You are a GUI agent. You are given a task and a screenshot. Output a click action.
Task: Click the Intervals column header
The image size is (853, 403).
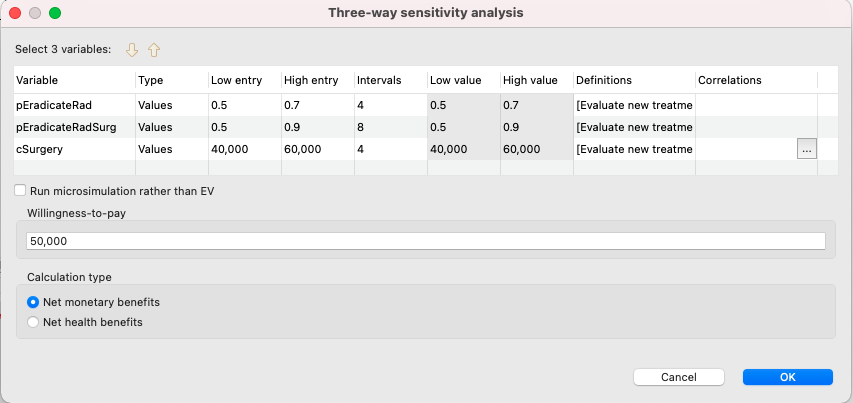pyautogui.click(x=391, y=80)
